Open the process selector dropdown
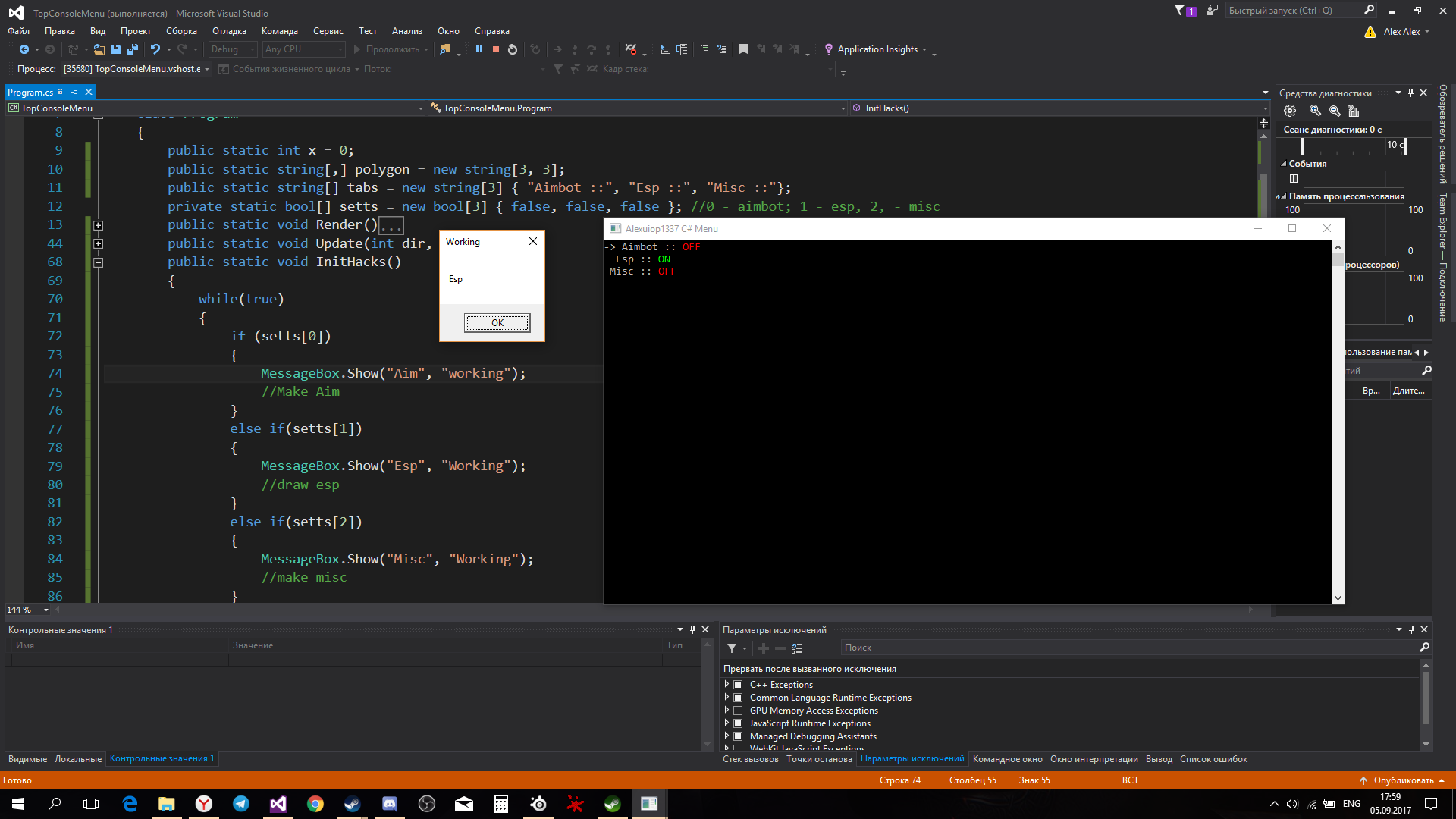 [136, 69]
